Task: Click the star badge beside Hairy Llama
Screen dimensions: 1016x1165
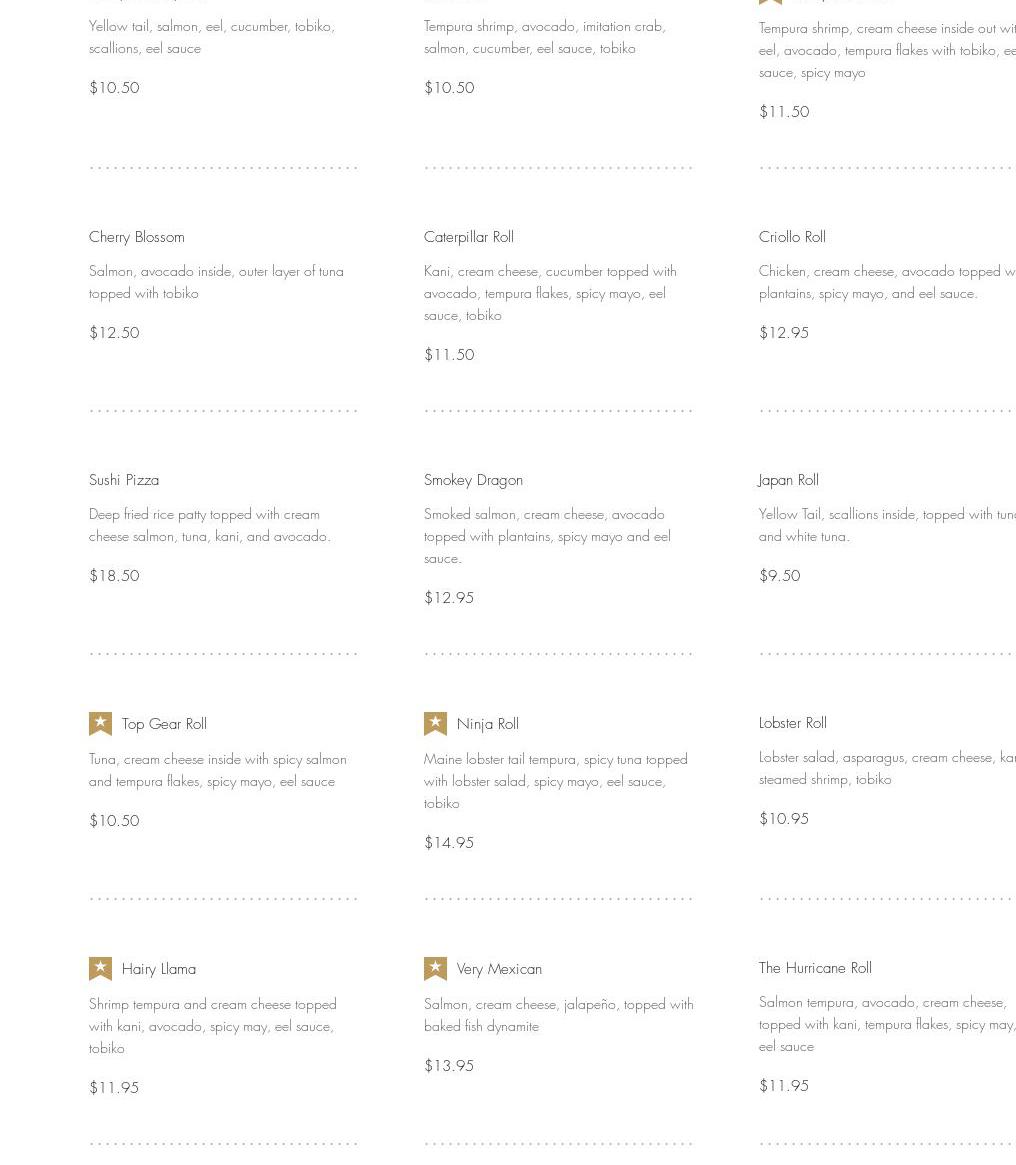Action: click(100, 968)
